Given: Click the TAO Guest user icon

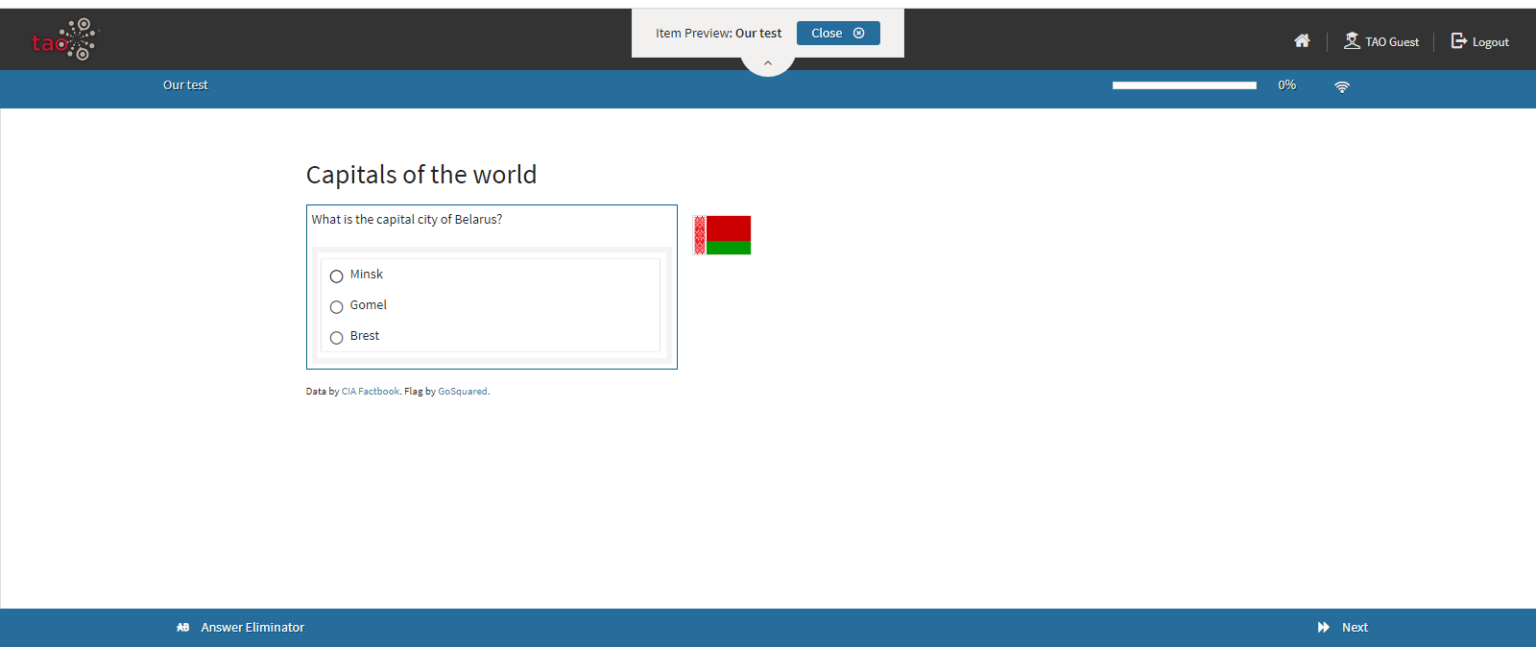Looking at the screenshot, I should [x=1352, y=41].
